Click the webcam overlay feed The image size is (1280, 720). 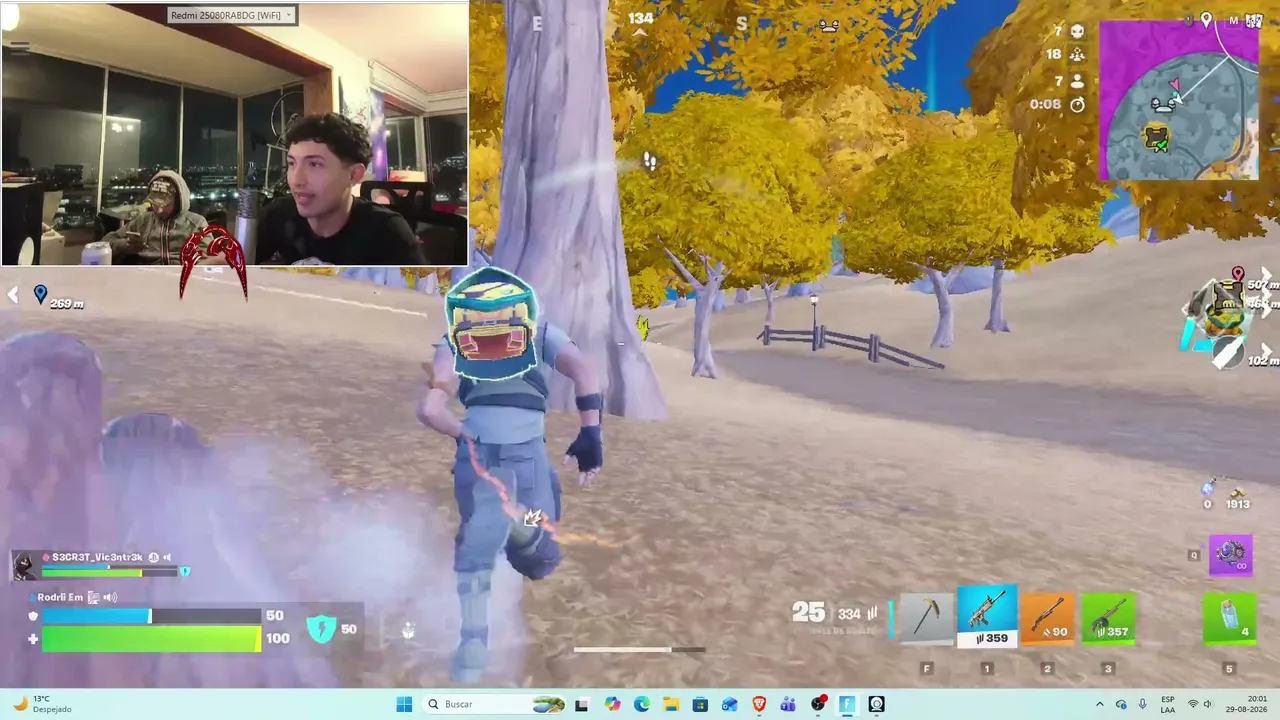coord(235,134)
